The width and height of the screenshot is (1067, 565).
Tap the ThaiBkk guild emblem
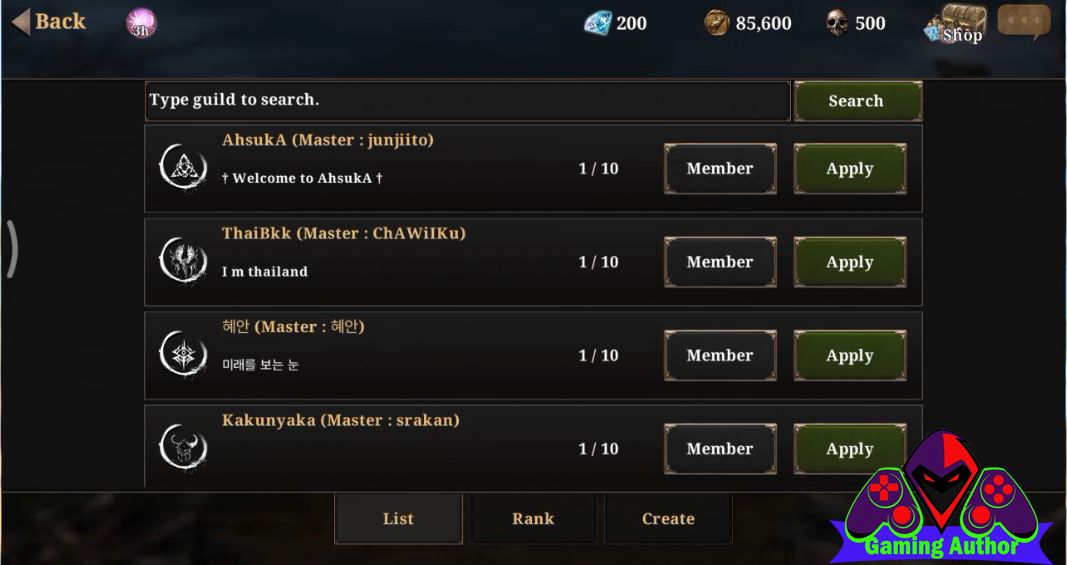[183, 260]
